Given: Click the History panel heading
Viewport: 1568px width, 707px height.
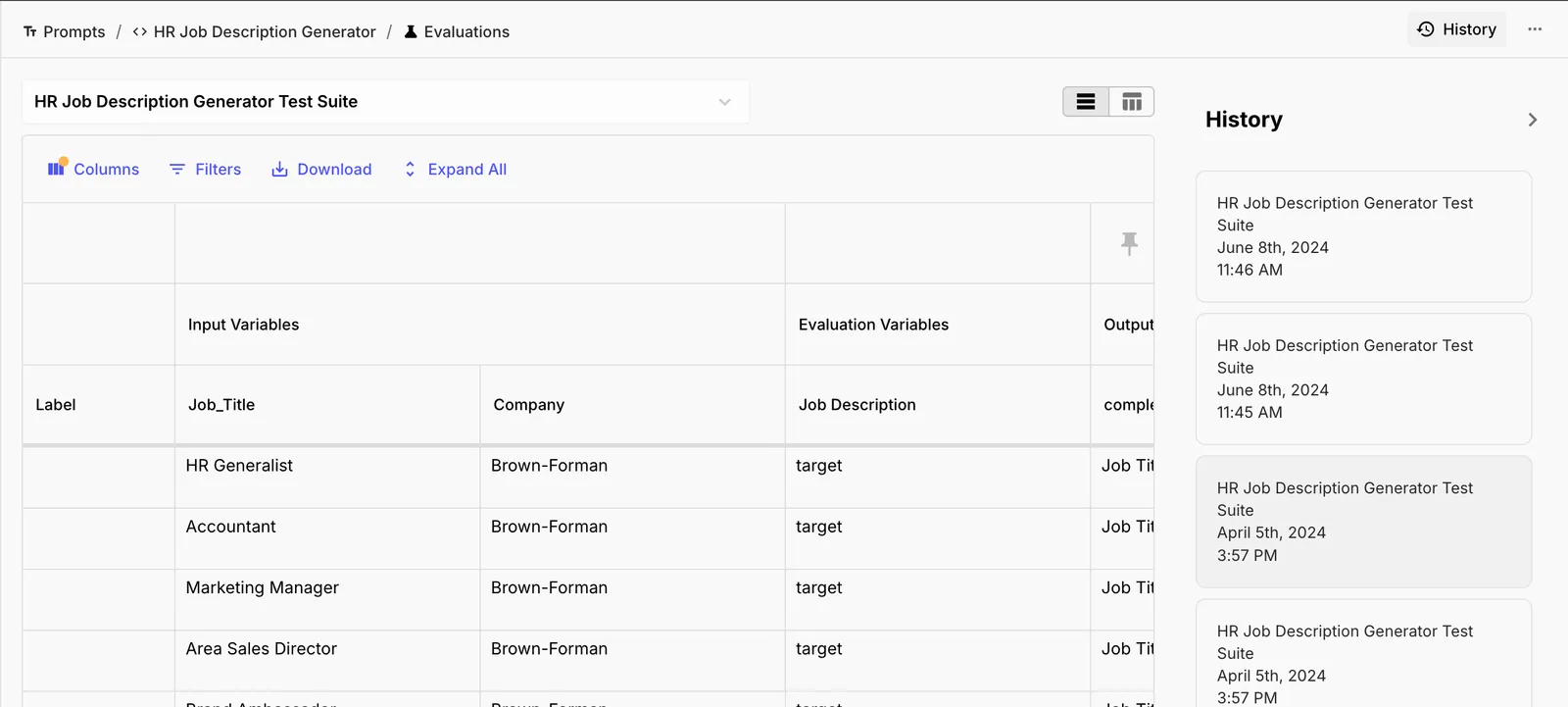Looking at the screenshot, I should (x=1244, y=120).
